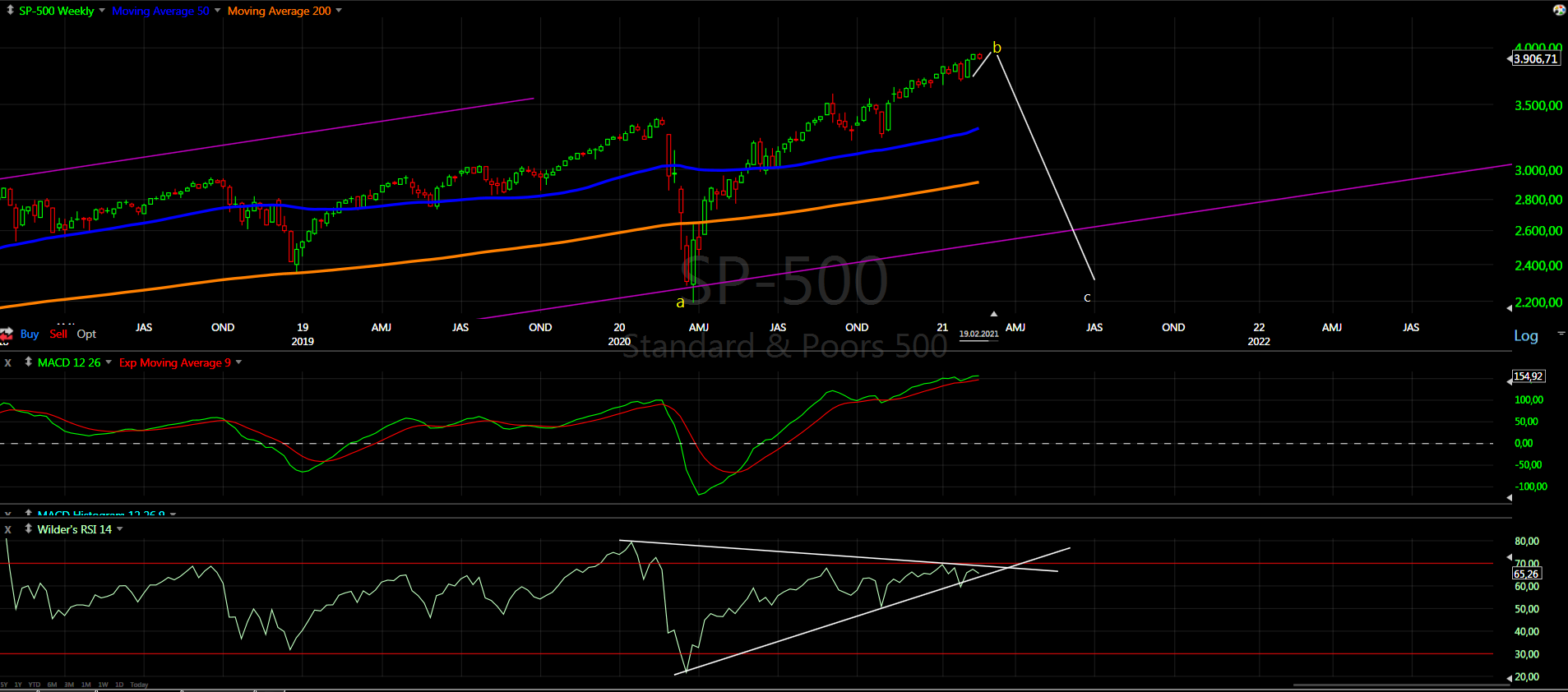This screenshot has width=1568, height=692.
Task: Click the Sell button
Action: coord(58,334)
